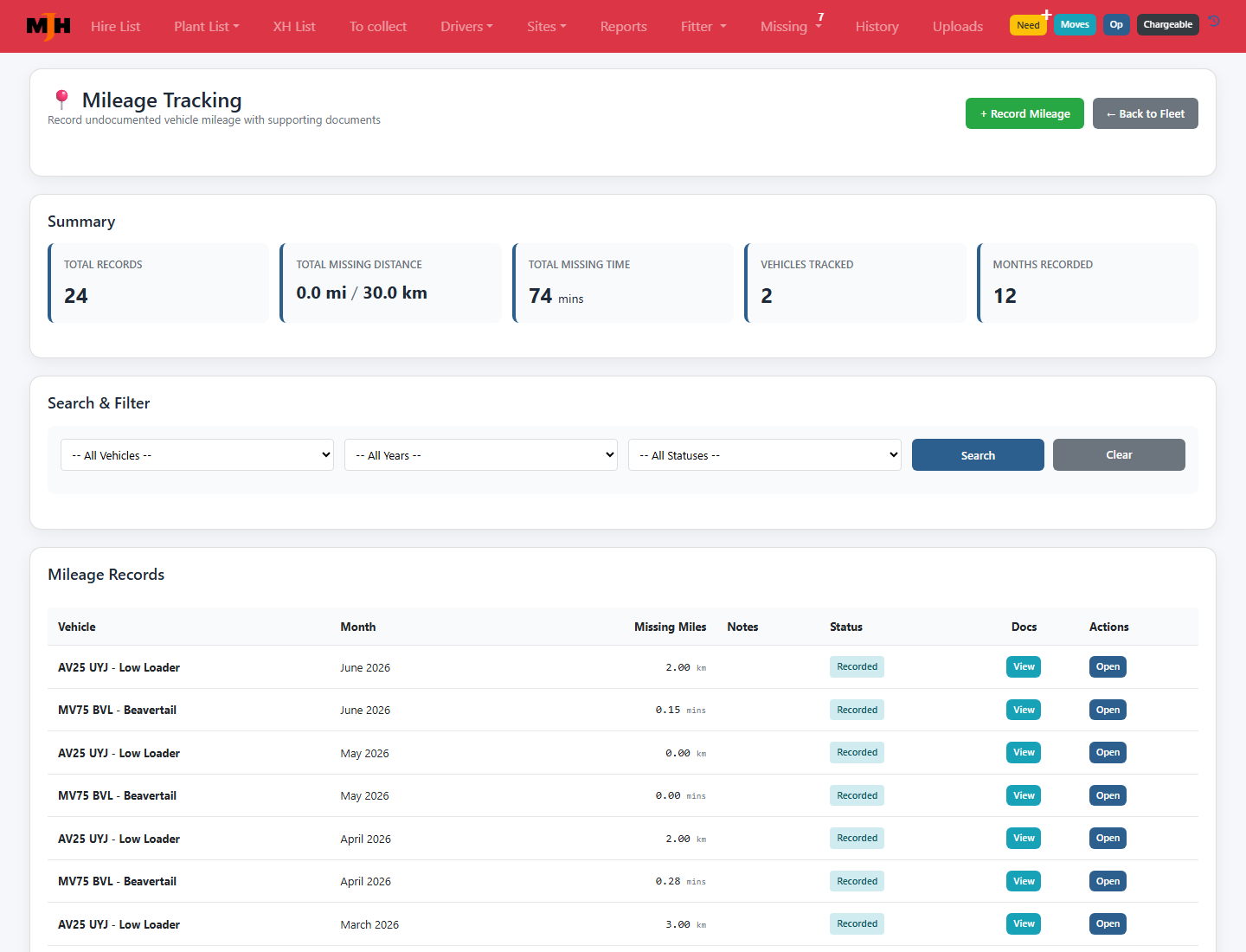1246x952 pixels.
Task: Open the MV75 BVL May 2026 record
Action: (1108, 795)
